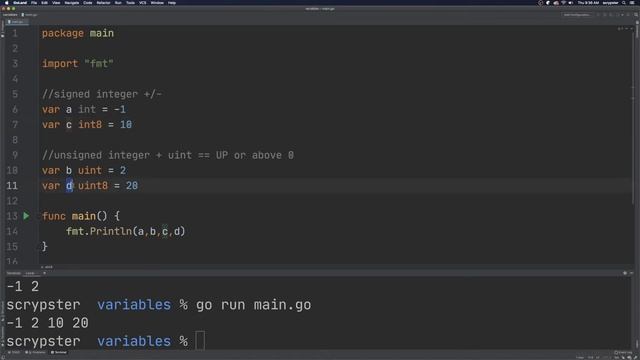The height and width of the screenshot is (360, 640).
Task: Select the Local terminal session tab
Action: [x=30, y=273]
